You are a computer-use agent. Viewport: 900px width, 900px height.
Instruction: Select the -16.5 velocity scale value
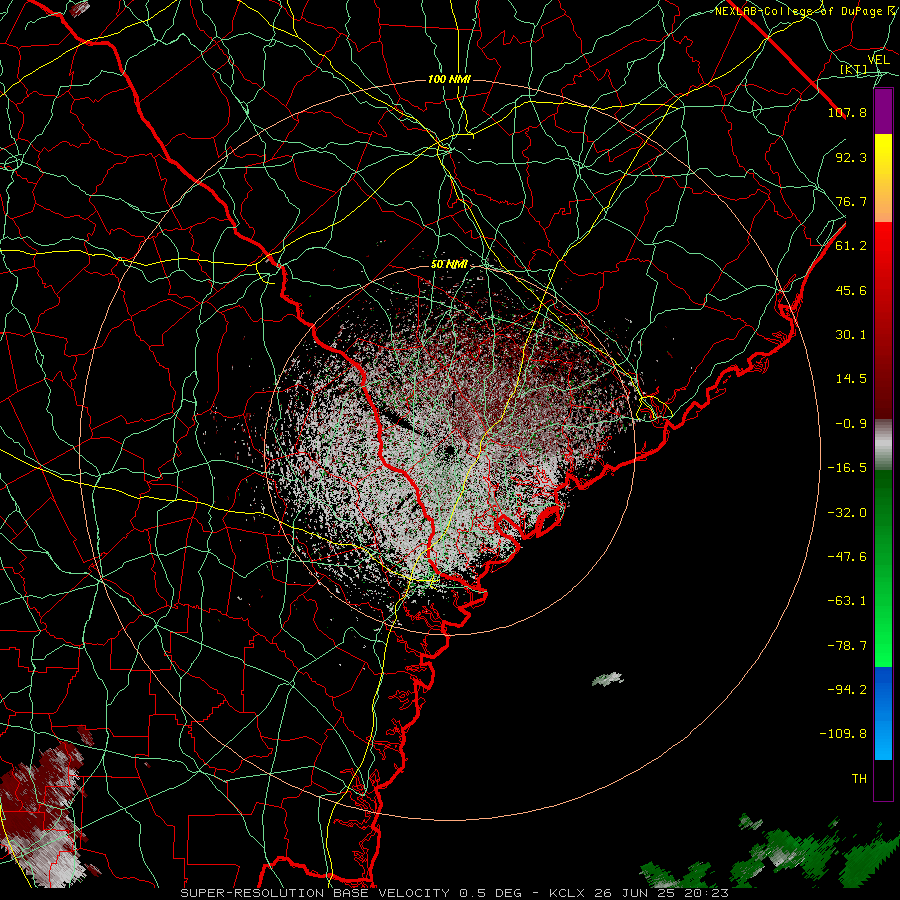[847, 468]
